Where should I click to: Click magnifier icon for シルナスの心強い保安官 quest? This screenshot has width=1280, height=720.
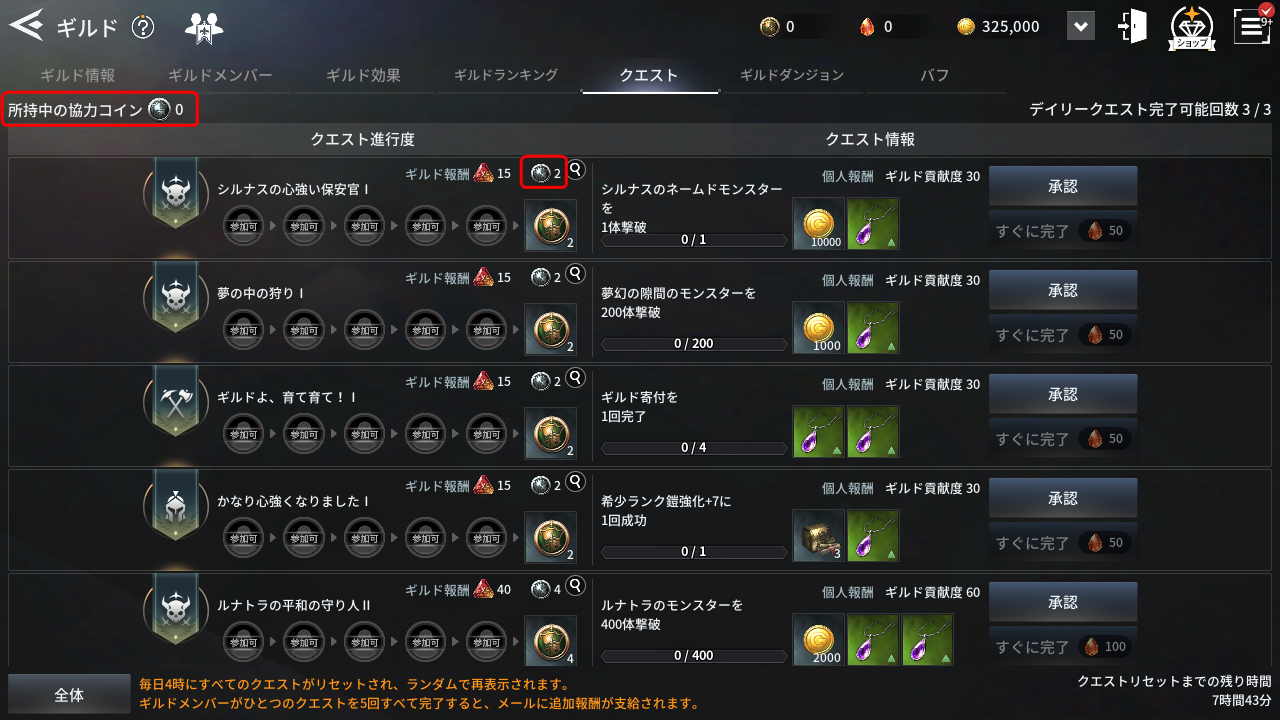tap(576, 170)
